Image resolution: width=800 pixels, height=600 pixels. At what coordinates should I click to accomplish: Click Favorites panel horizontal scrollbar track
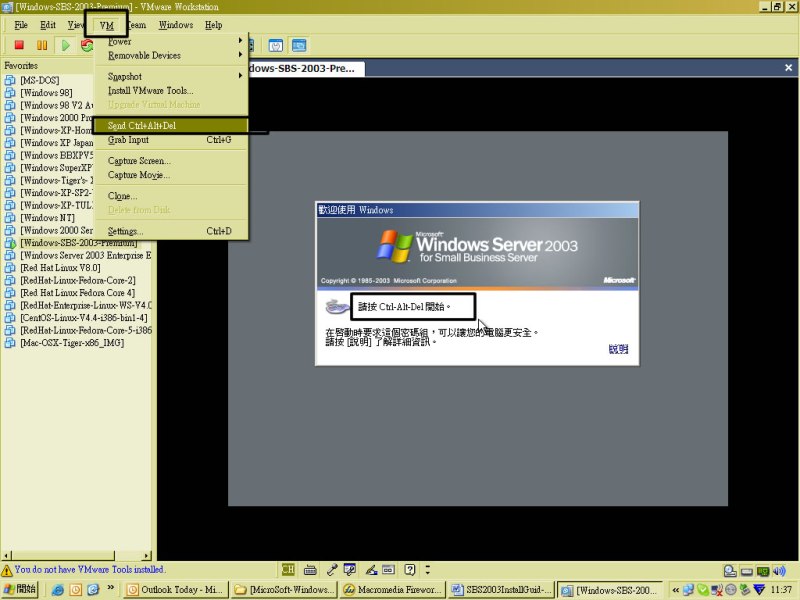point(128,556)
